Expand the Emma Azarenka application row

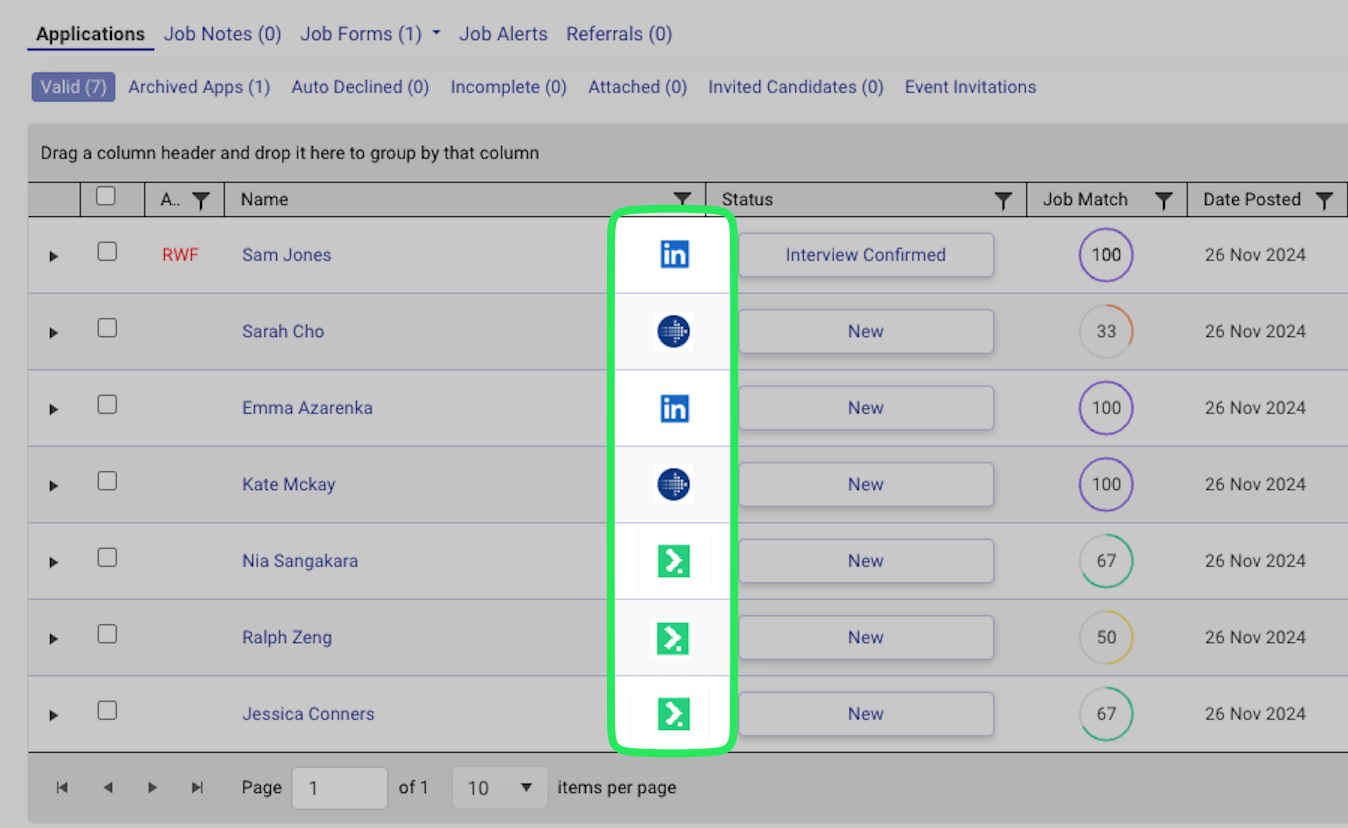pos(54,409)
